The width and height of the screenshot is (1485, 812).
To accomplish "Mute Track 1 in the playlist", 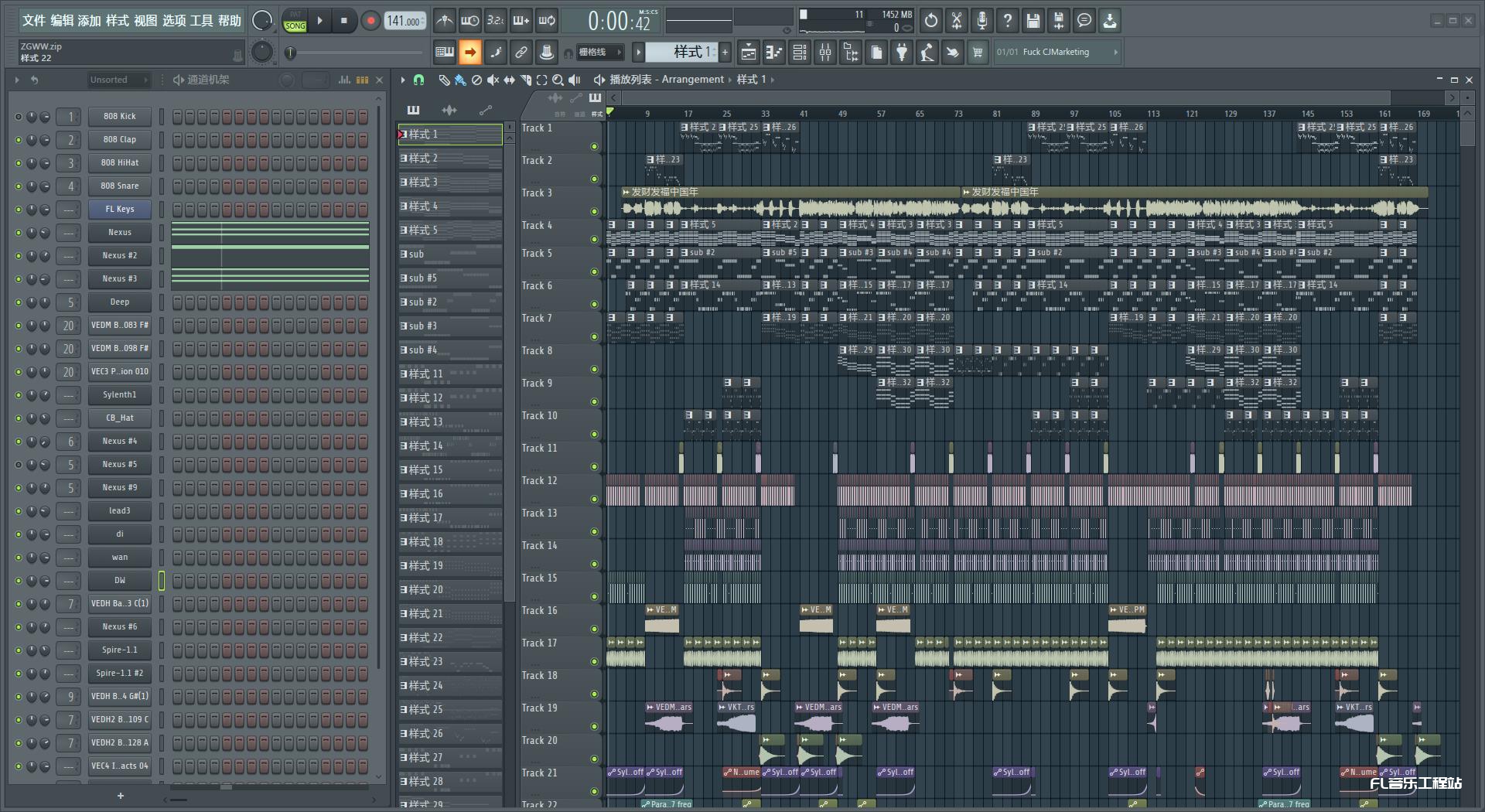I will click(594, 146).
